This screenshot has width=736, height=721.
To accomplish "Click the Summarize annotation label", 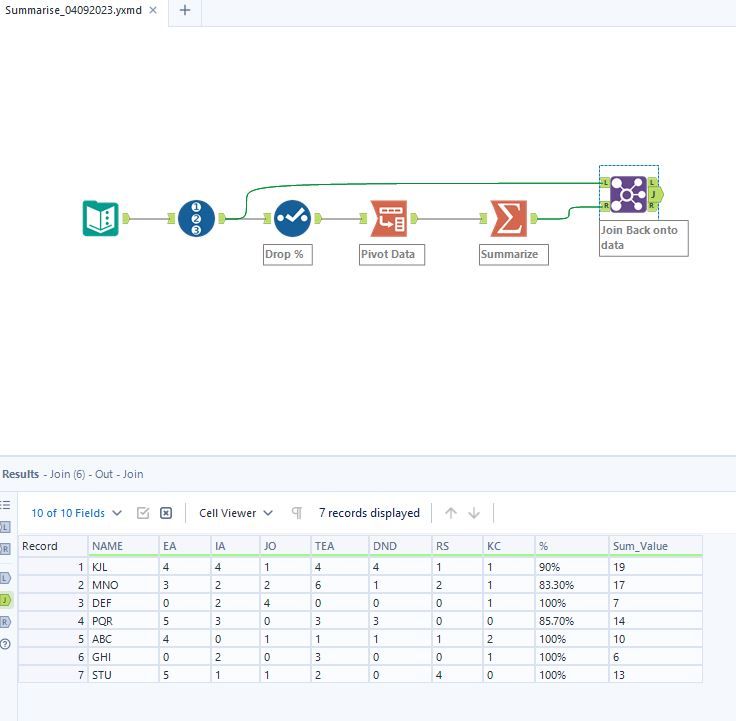I will 514,254.
